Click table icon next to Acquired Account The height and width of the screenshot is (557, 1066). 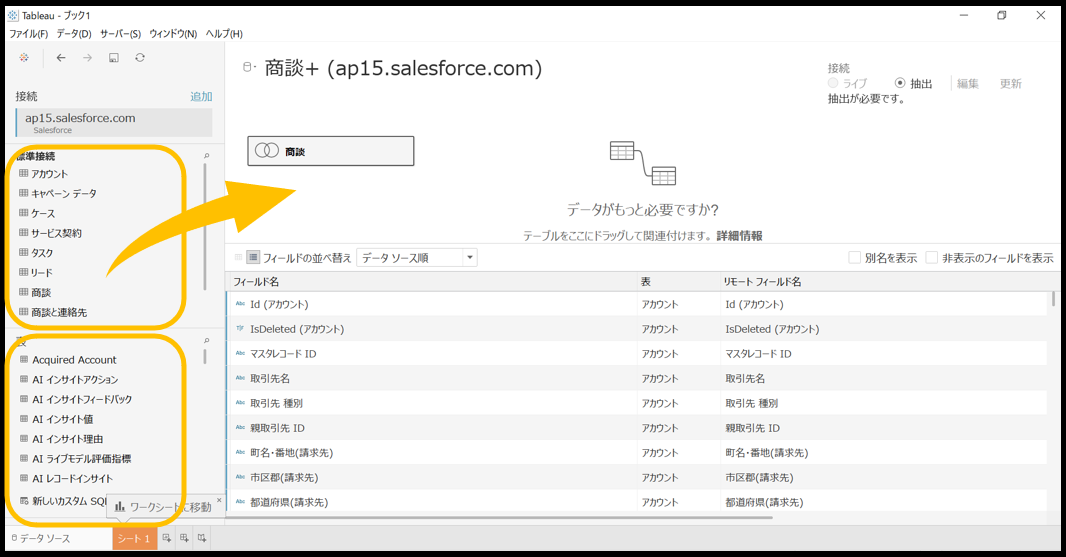(x=24, y=359)
